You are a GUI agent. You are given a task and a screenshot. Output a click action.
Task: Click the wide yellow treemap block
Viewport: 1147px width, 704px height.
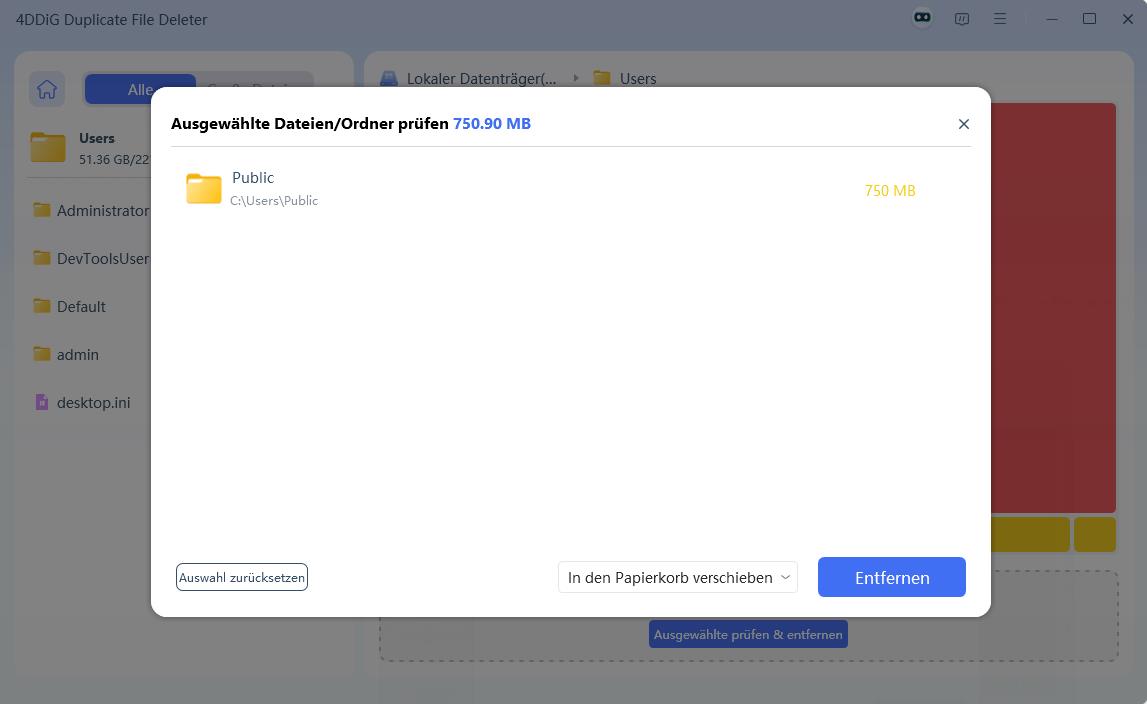(x=1030, y=534)
